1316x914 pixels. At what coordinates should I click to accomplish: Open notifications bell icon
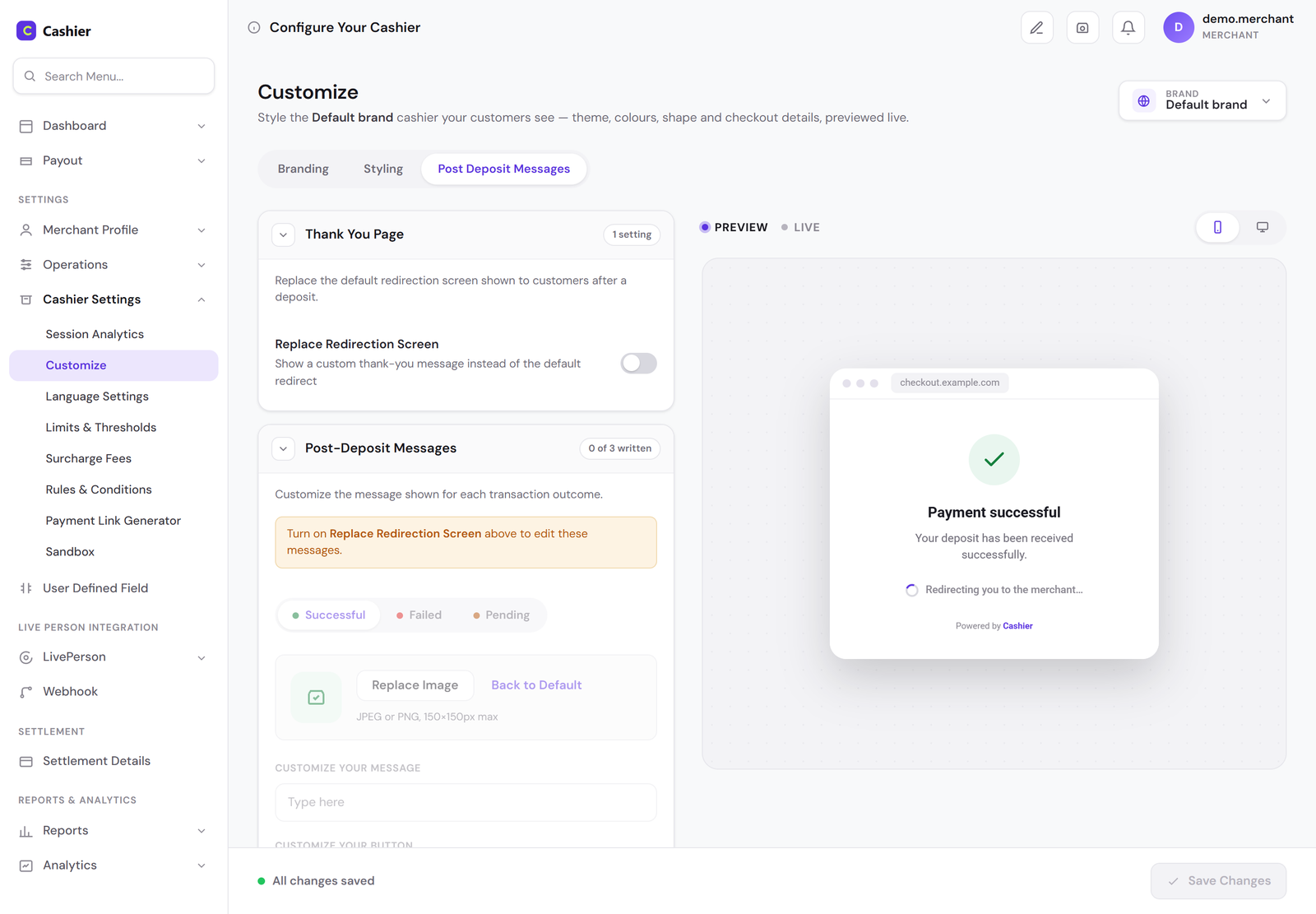click(x=1128, y=28)
